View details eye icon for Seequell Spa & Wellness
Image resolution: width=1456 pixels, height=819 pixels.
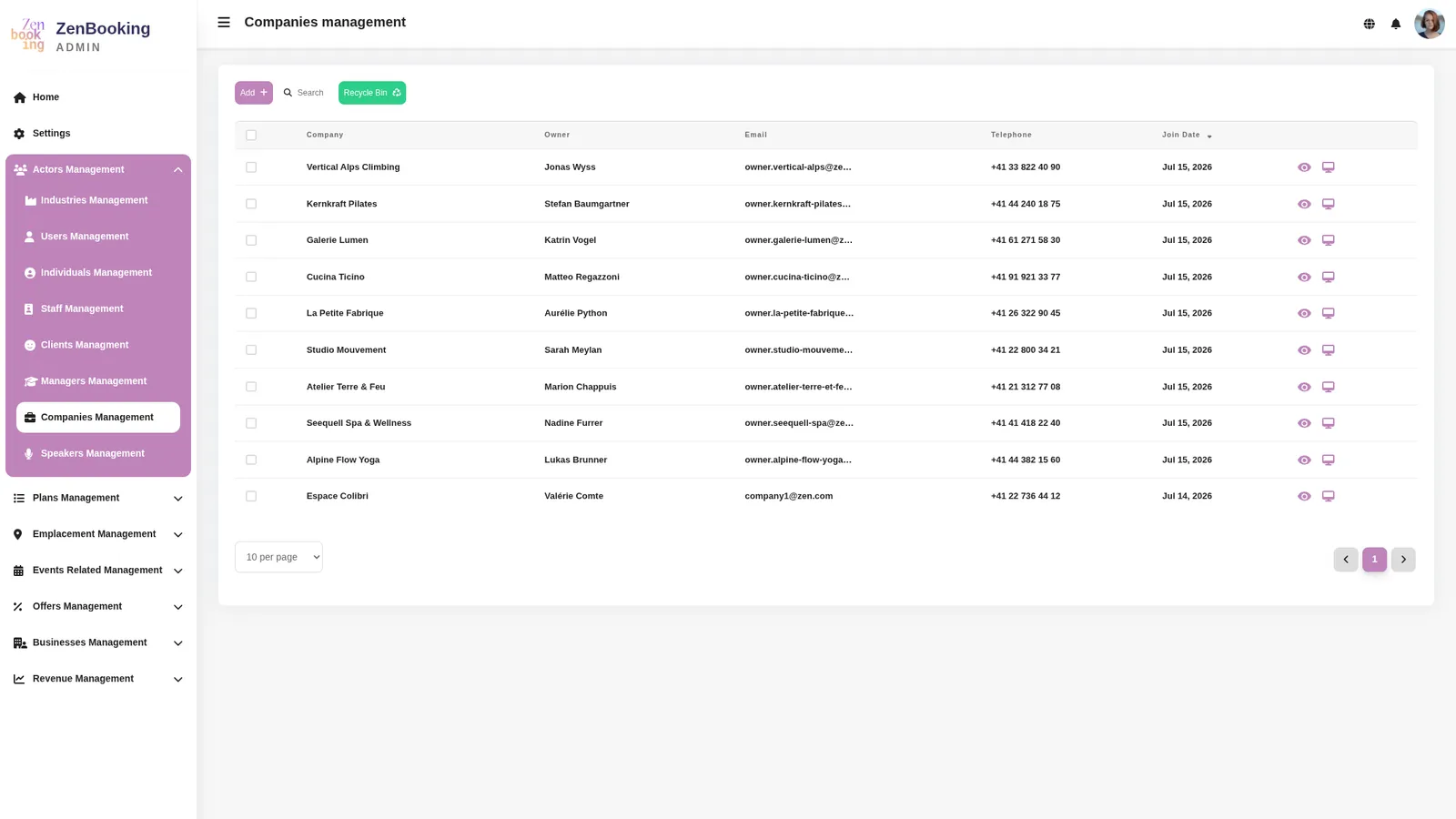1304,423
